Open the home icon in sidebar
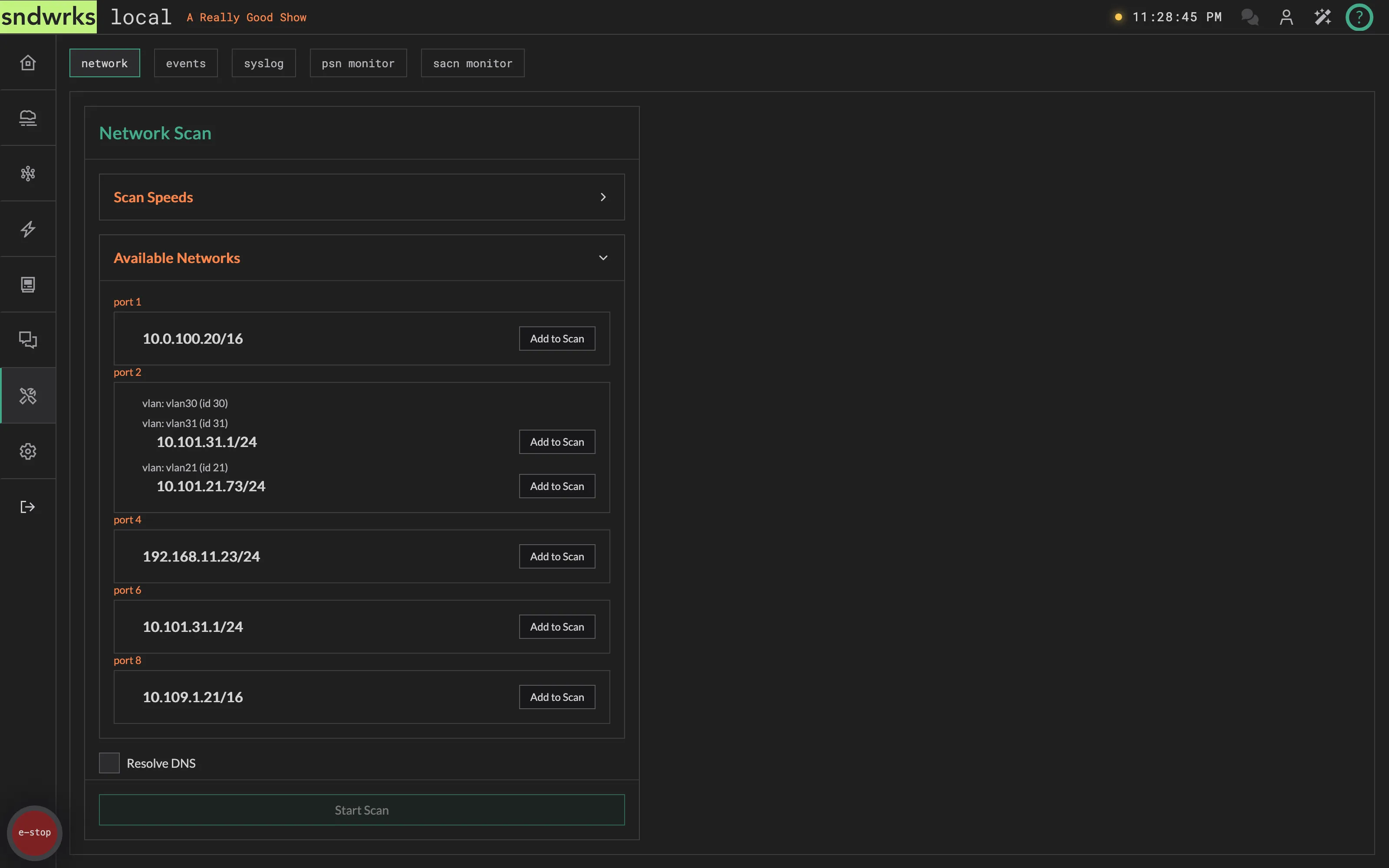1389x868 pixels. 27,62
